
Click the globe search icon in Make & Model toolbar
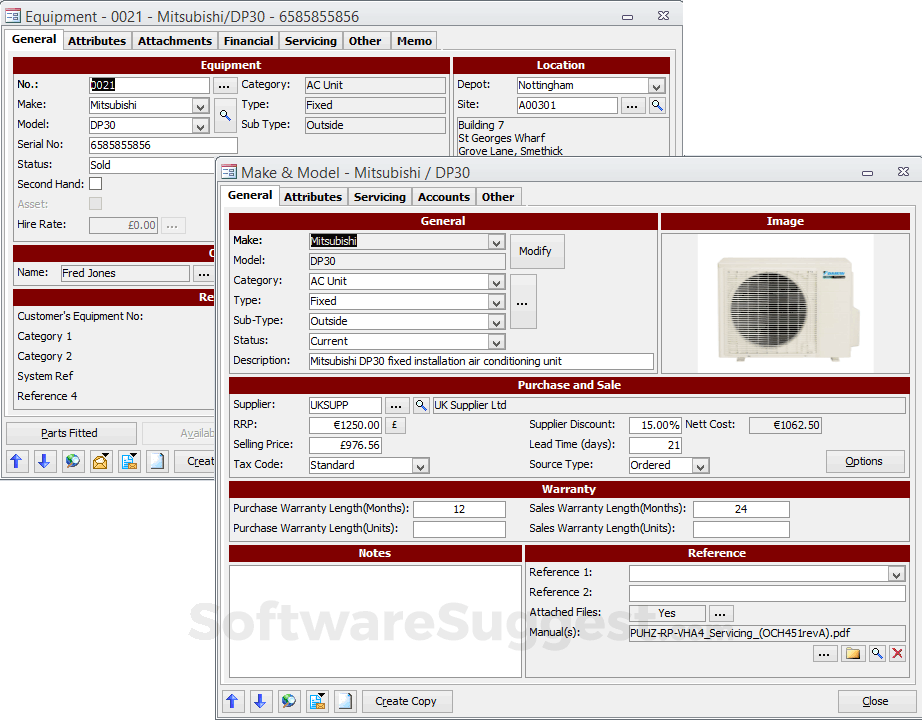pos(289,701)
